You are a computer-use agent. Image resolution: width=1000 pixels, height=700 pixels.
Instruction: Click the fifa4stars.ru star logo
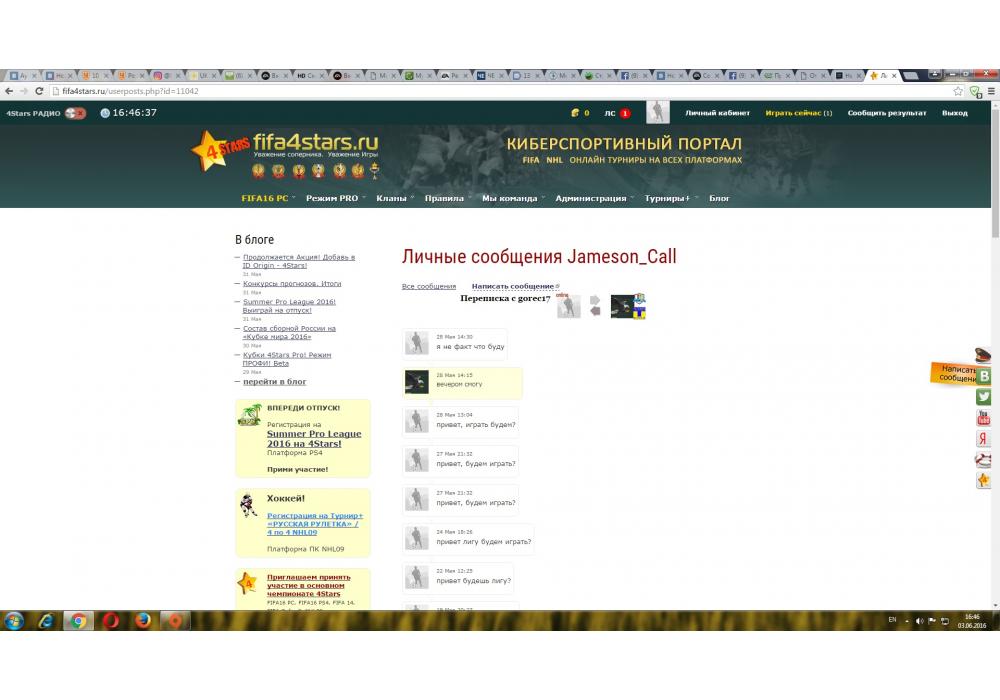pos(211,151)
